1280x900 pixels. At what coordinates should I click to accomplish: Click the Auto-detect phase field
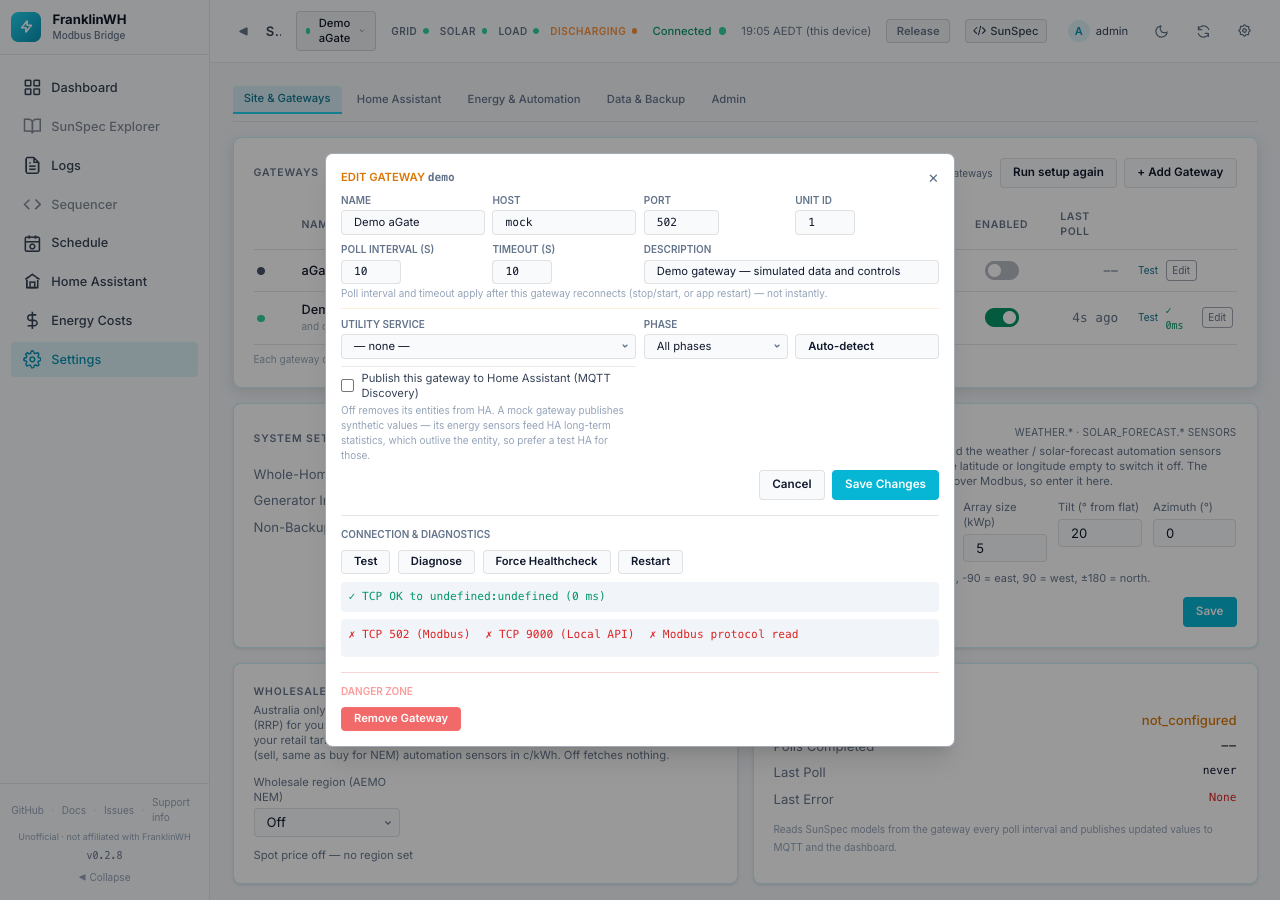click(x=867, y=346)
